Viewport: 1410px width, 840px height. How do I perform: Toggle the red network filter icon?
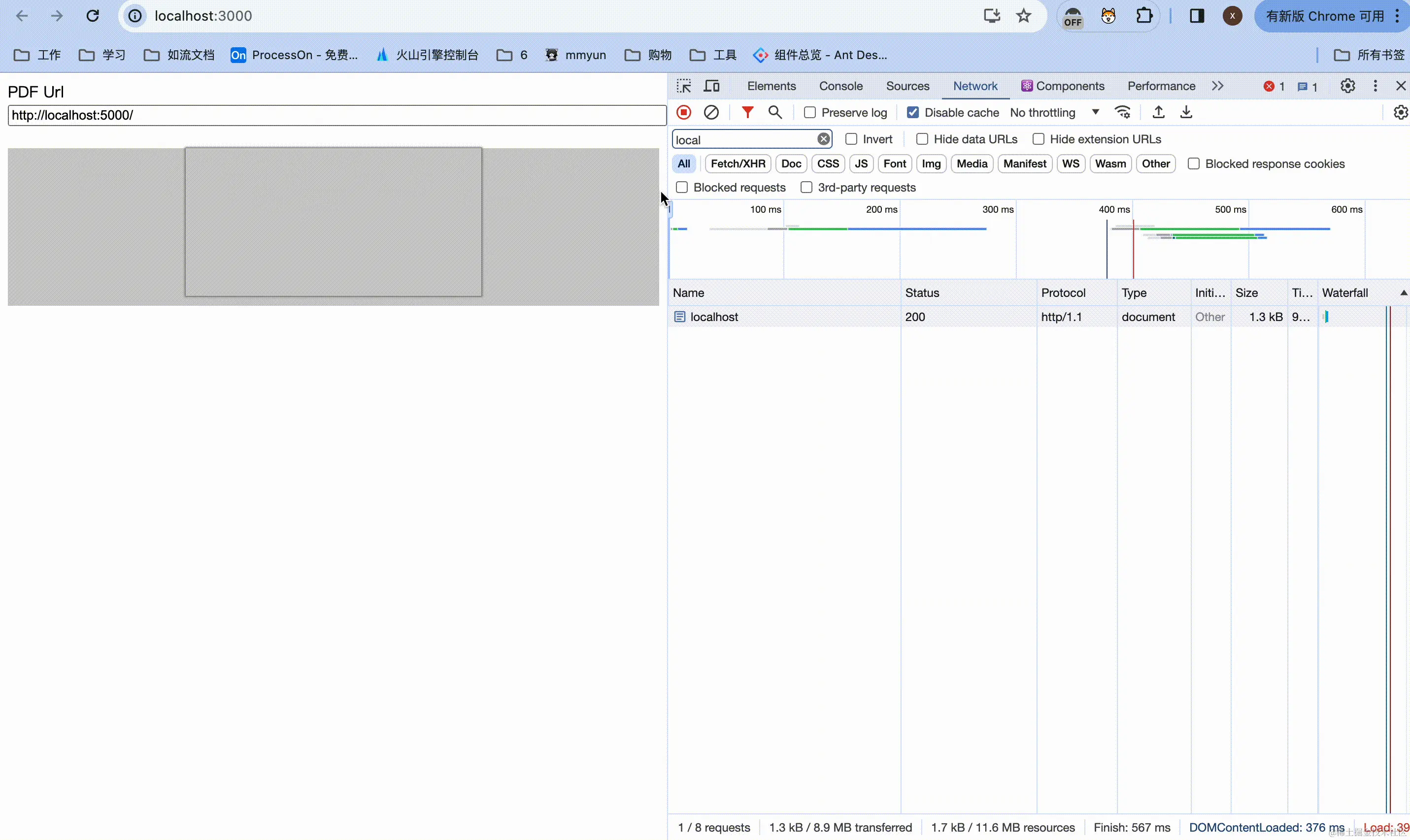747,112
